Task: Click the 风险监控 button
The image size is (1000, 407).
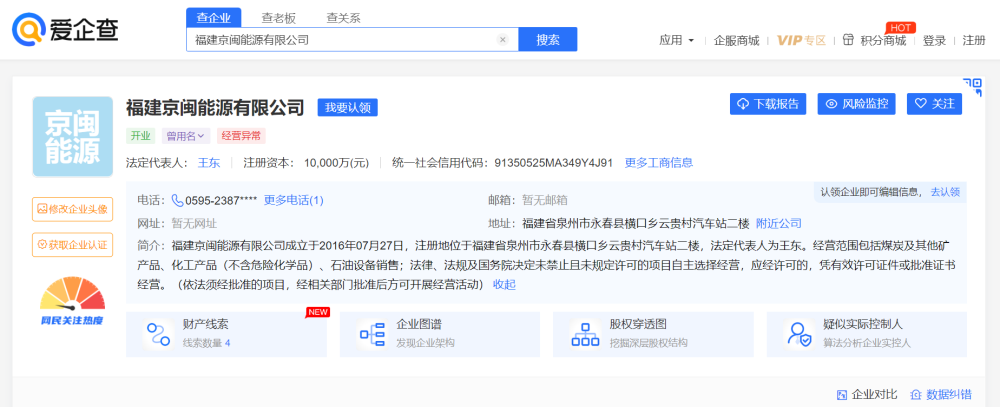Action: 857,104
